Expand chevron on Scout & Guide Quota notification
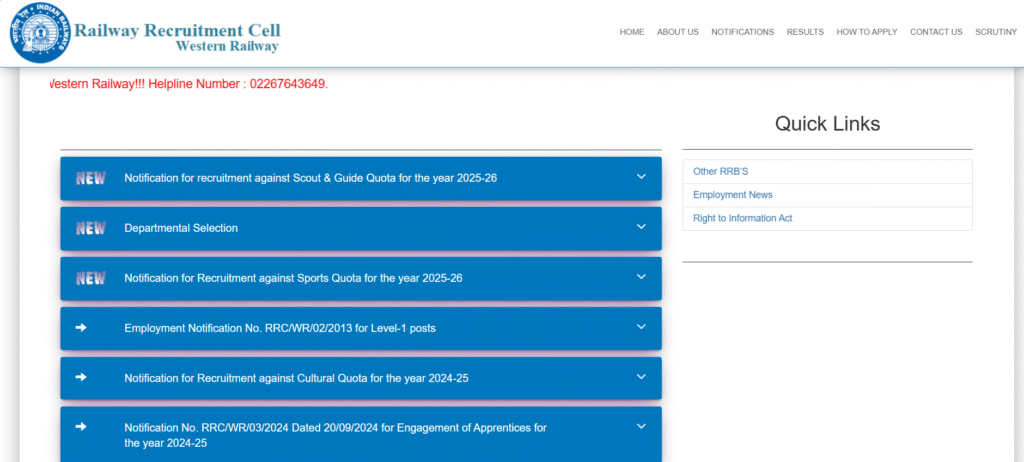Image resolution: width=1024 pixels, height=462 pixels. click(641, 176)
